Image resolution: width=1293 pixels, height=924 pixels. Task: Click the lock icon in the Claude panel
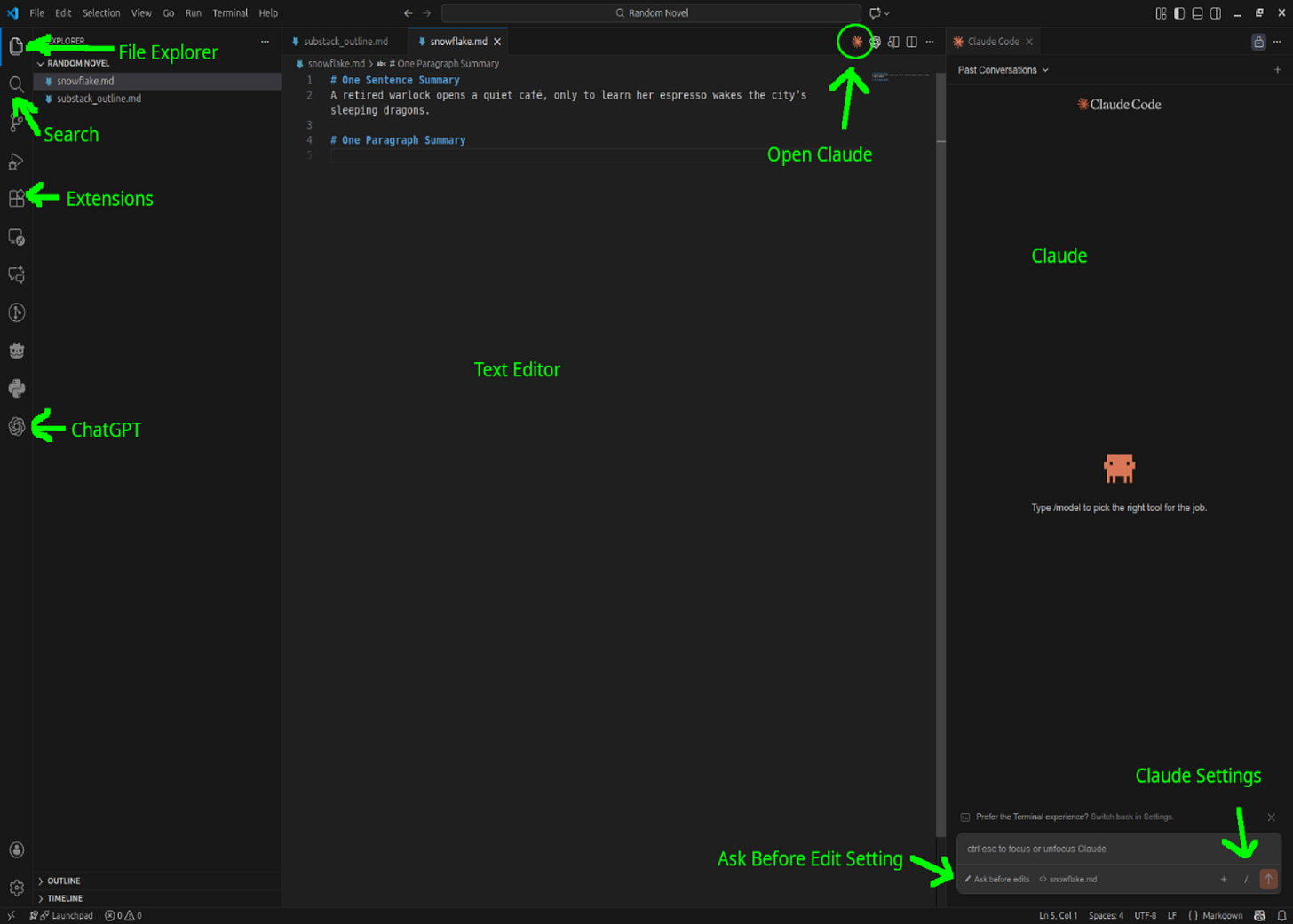tap(1257, 42)
